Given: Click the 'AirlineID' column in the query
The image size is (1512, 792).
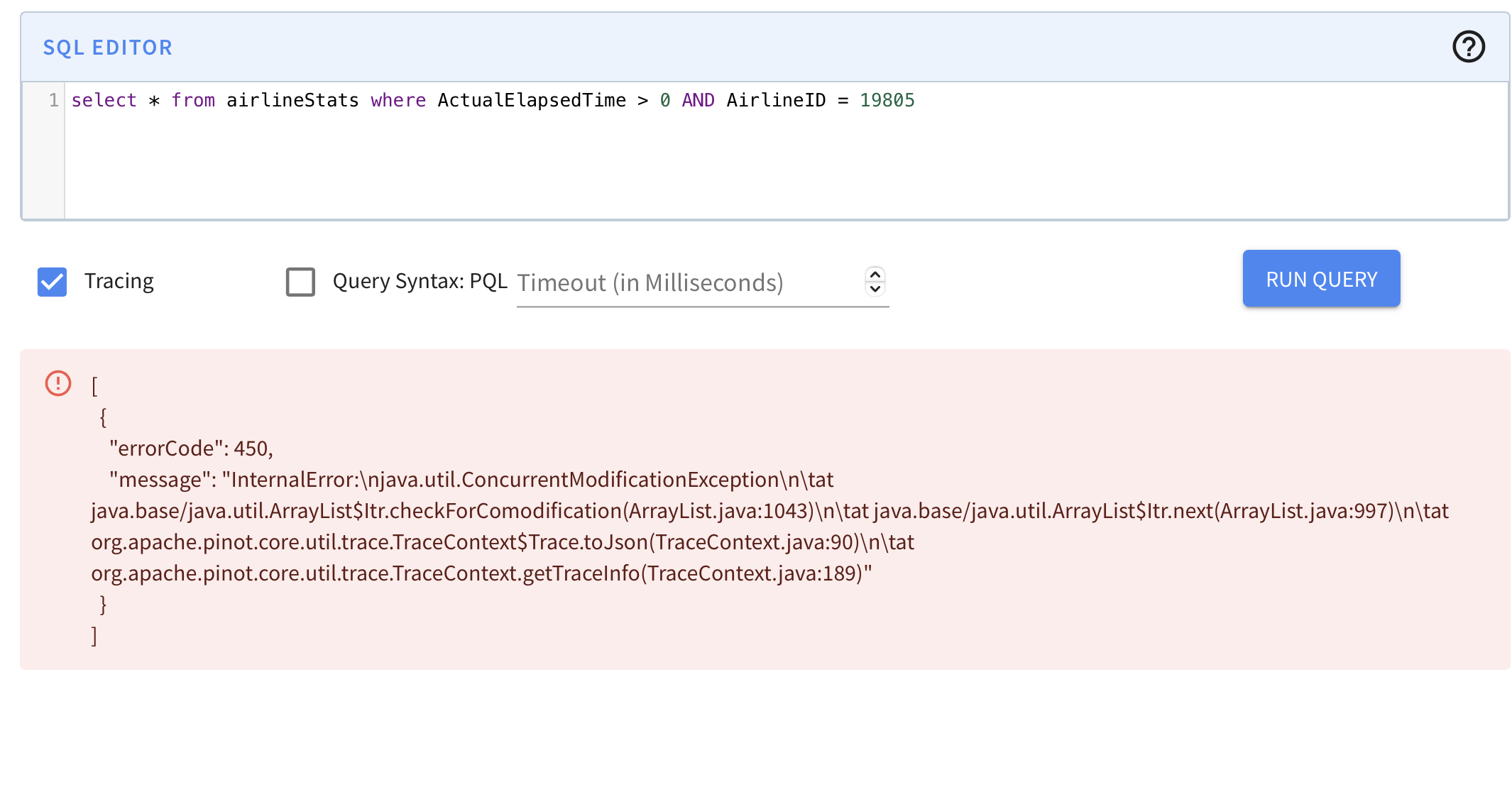Looking at the screenshot, I should [776, 100].
